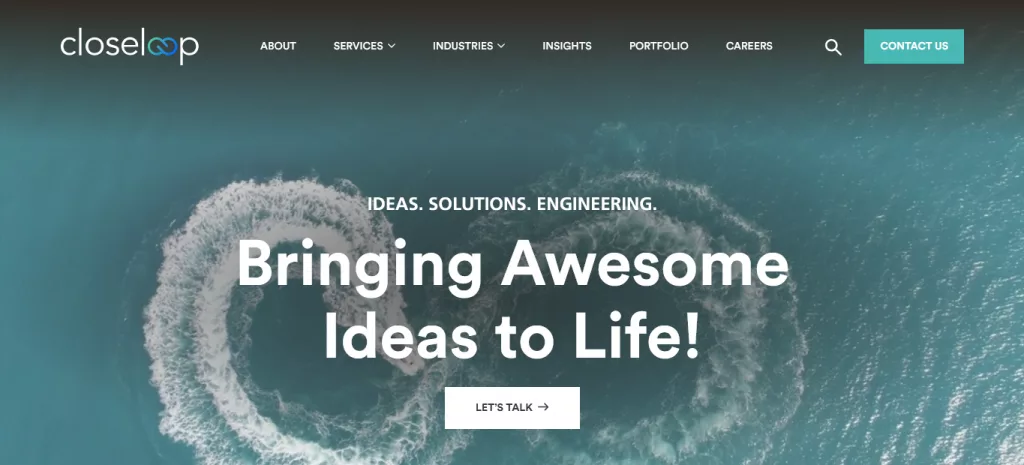Expand the Industries chevron arrow

(x=501, y=46)
